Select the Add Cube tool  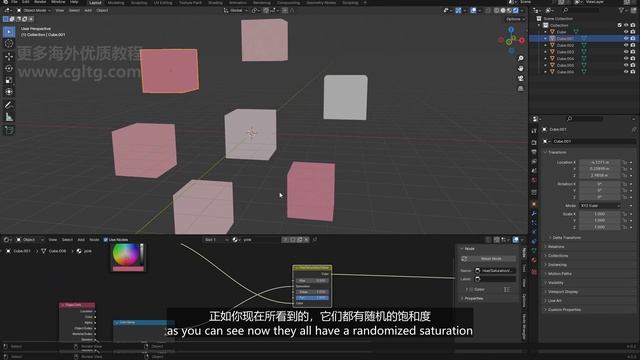pos(9,130)
